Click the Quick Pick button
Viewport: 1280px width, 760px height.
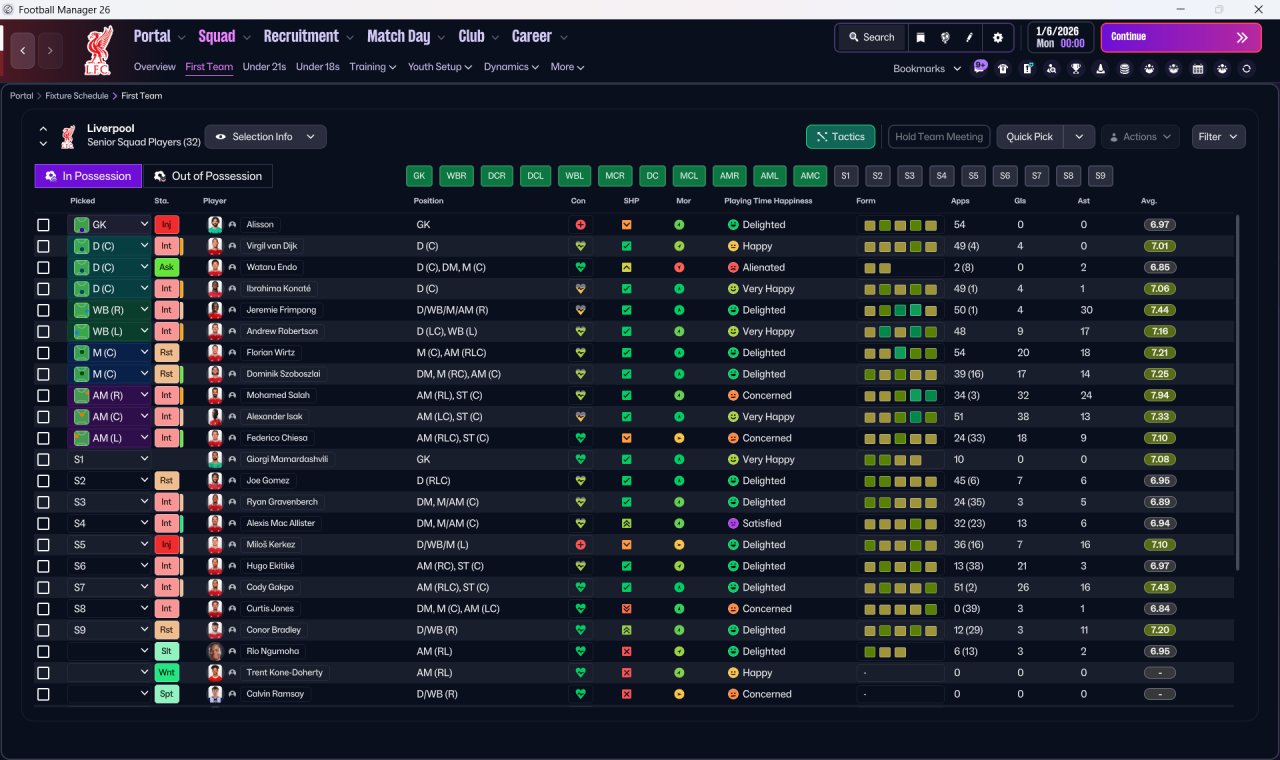(x=1030, y=137)
